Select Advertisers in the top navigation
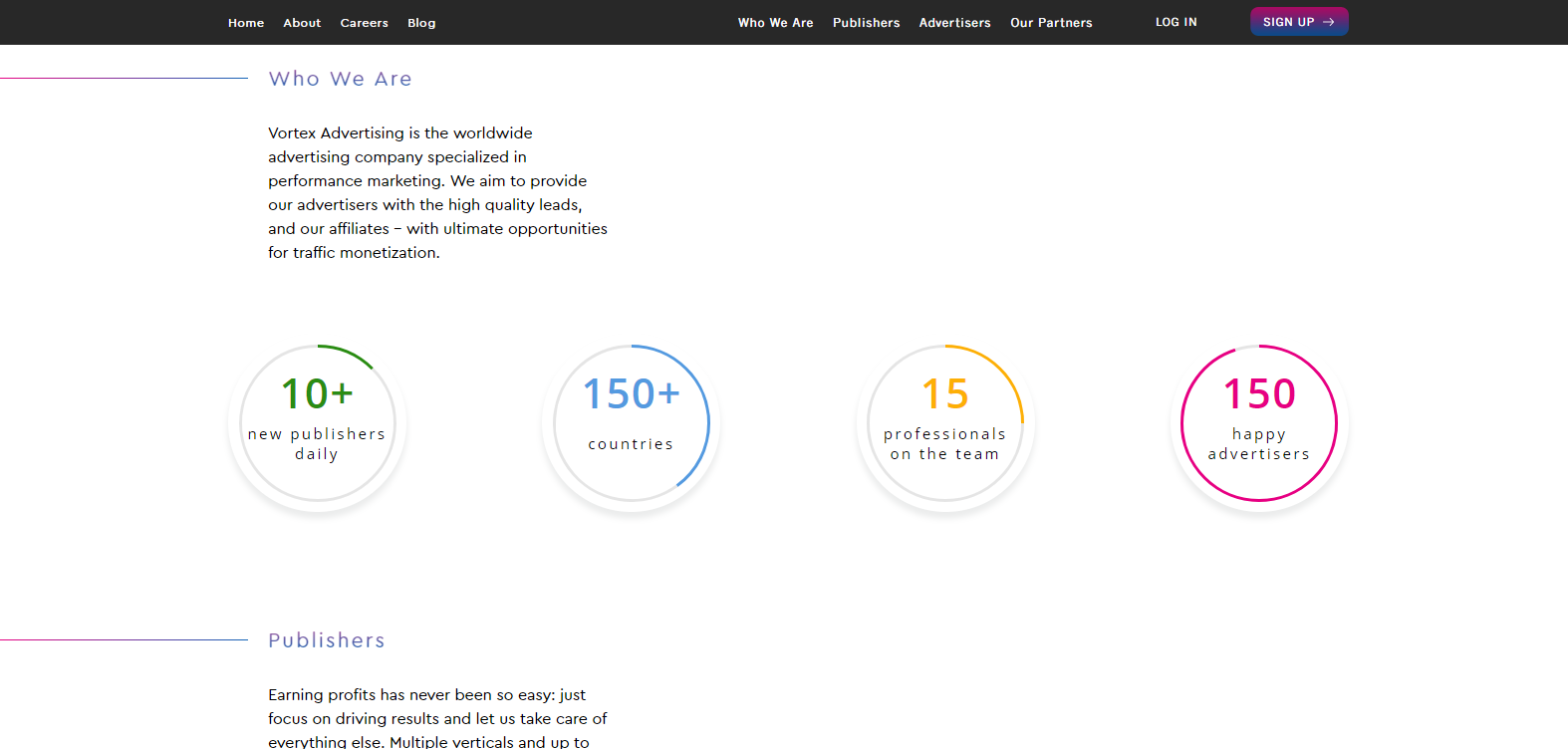The width and height of the screenshot is (1568, 749). [x=955, y=23]
